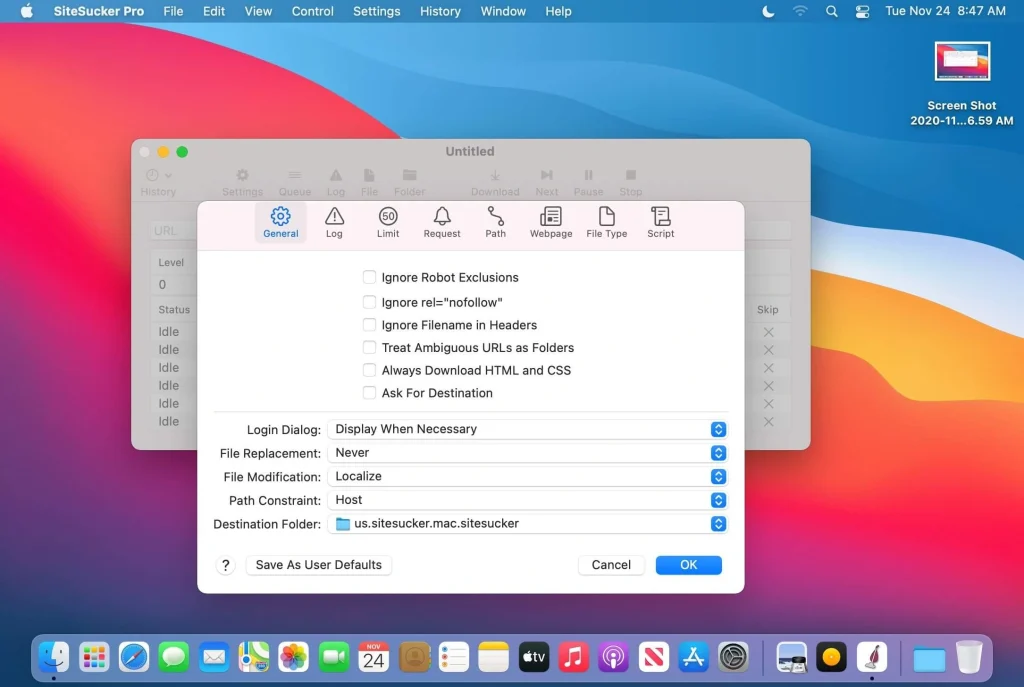Change the File Replacement dropdown from Never
The image size is (1024, 687).
coord(718,452)
